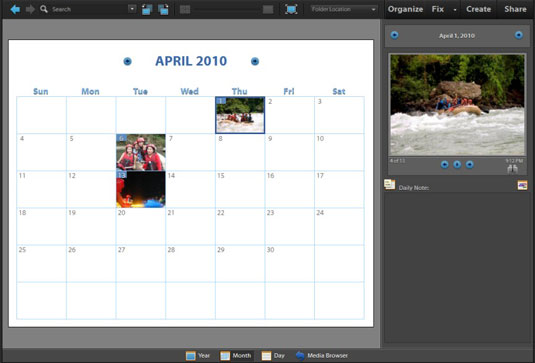Open the Share tab
535x363 pixels.
[515, 9]
